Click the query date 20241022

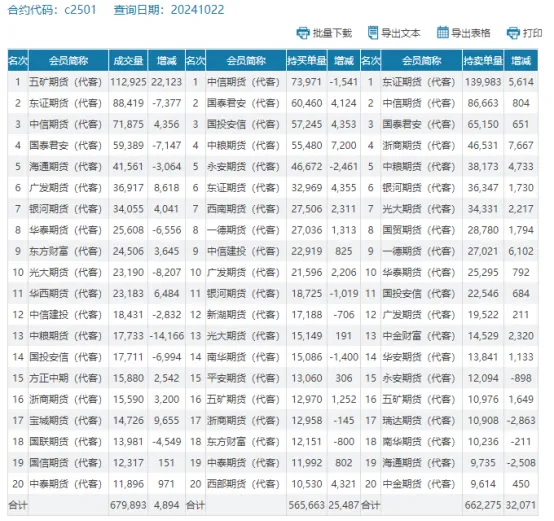click(x=198, y=10)
